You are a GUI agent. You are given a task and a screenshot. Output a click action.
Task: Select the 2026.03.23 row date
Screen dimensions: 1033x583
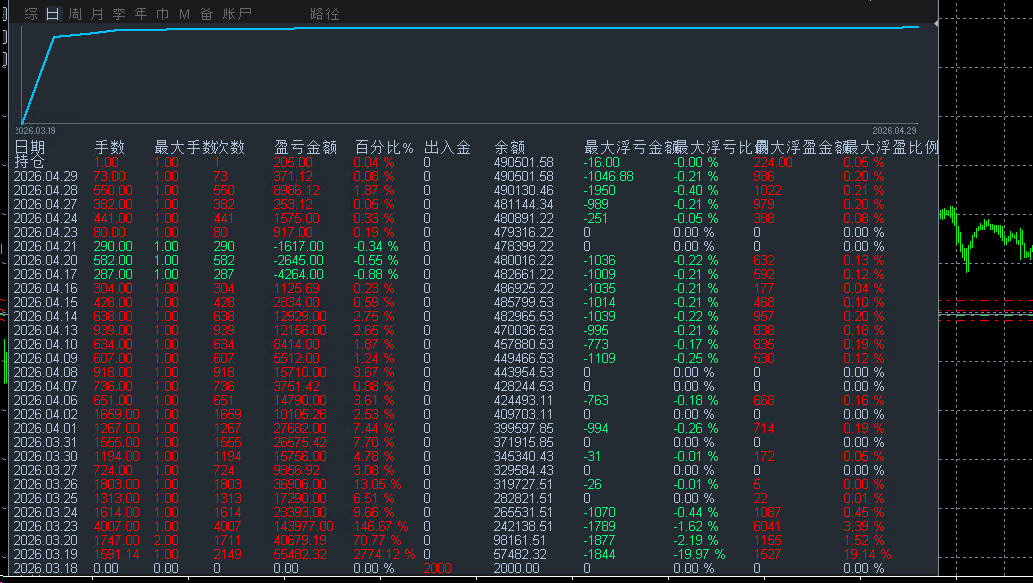pyautogui.click(x=45, y=526)
